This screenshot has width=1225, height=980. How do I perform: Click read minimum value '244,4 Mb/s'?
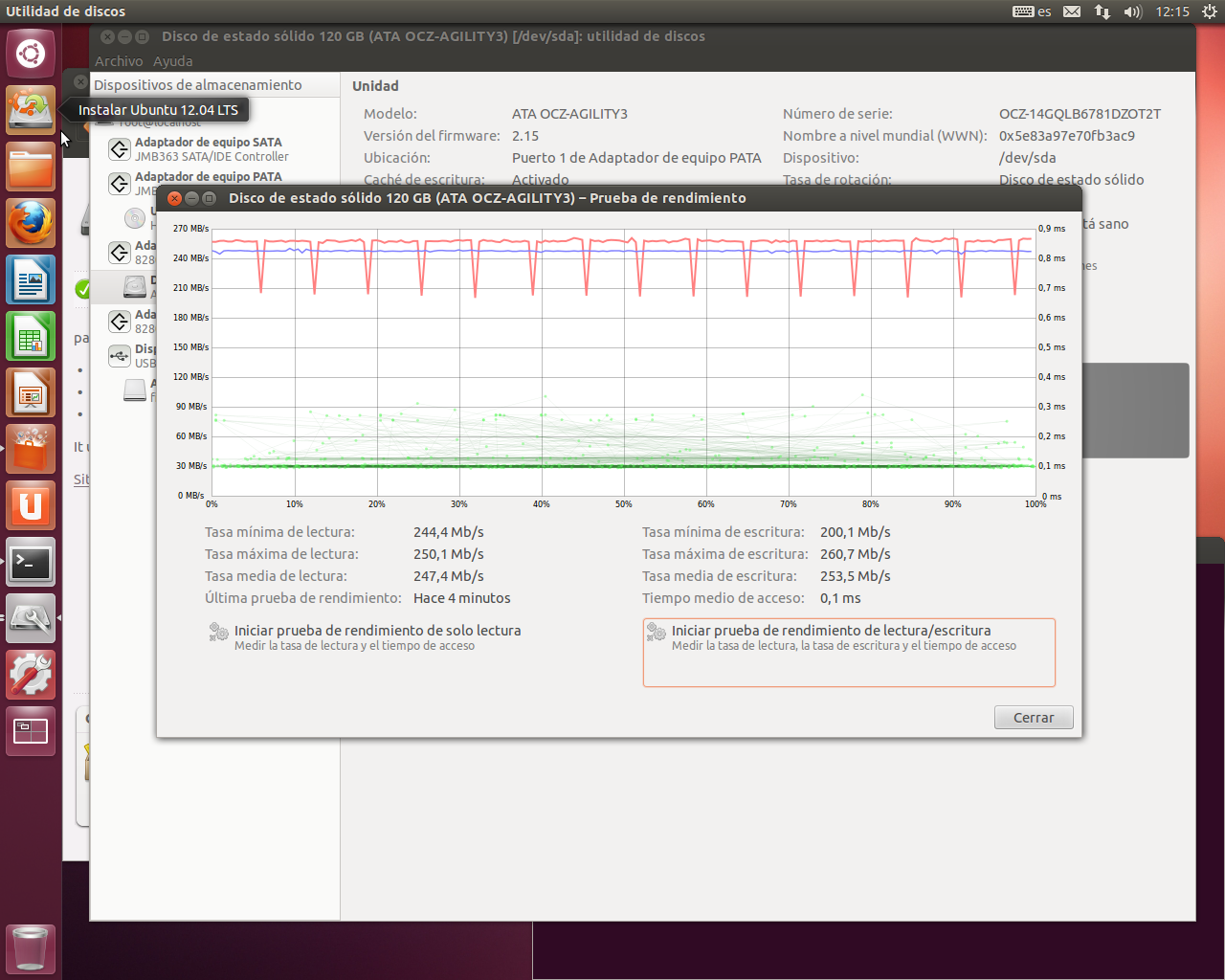pos(449,532)
